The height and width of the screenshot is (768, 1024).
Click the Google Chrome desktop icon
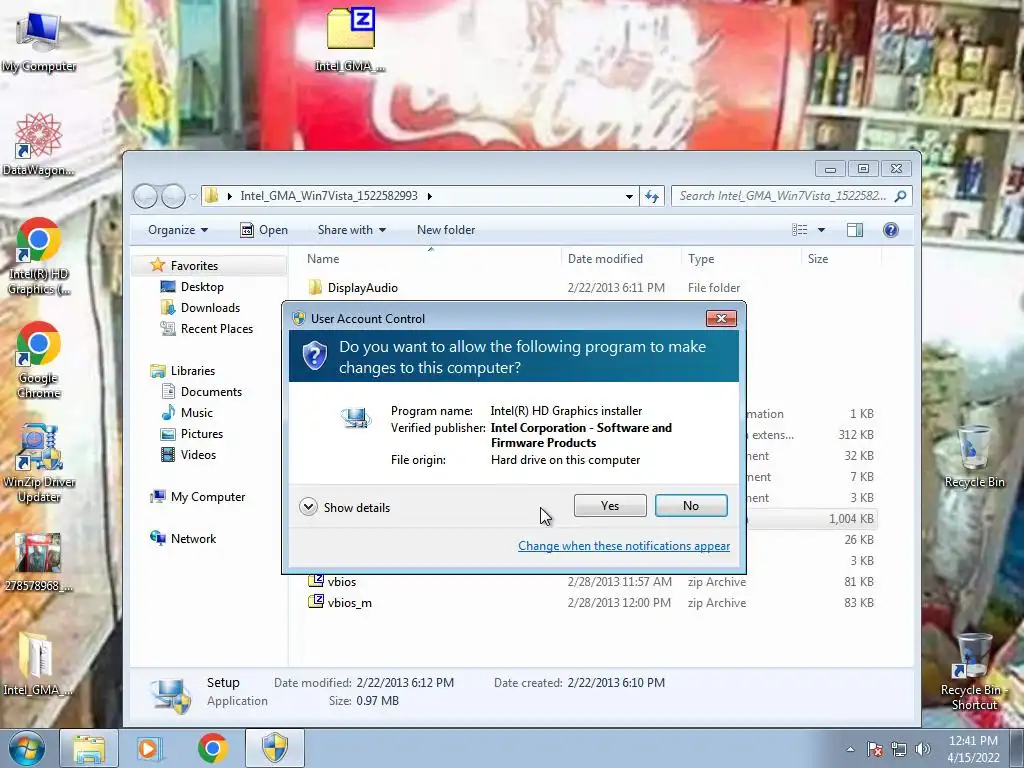point(39,360)
